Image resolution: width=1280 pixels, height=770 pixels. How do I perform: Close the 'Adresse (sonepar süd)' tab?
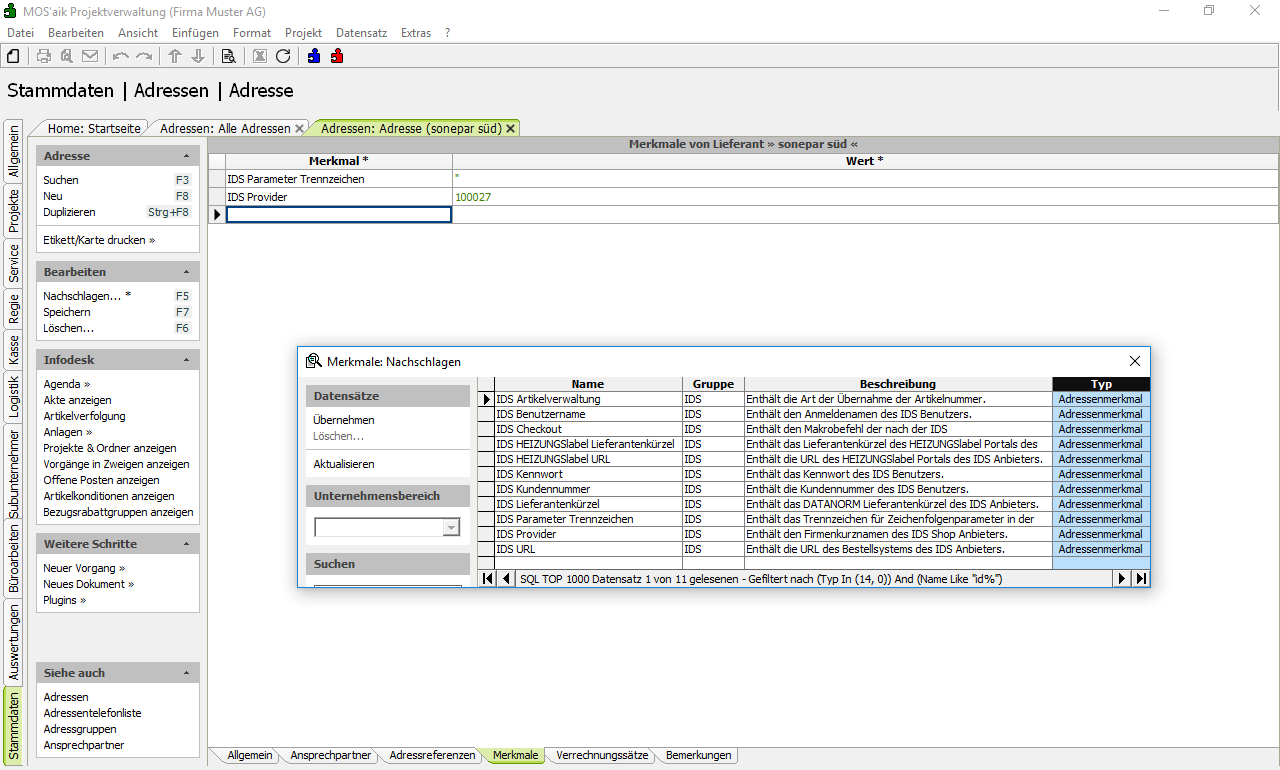point(510,129)
